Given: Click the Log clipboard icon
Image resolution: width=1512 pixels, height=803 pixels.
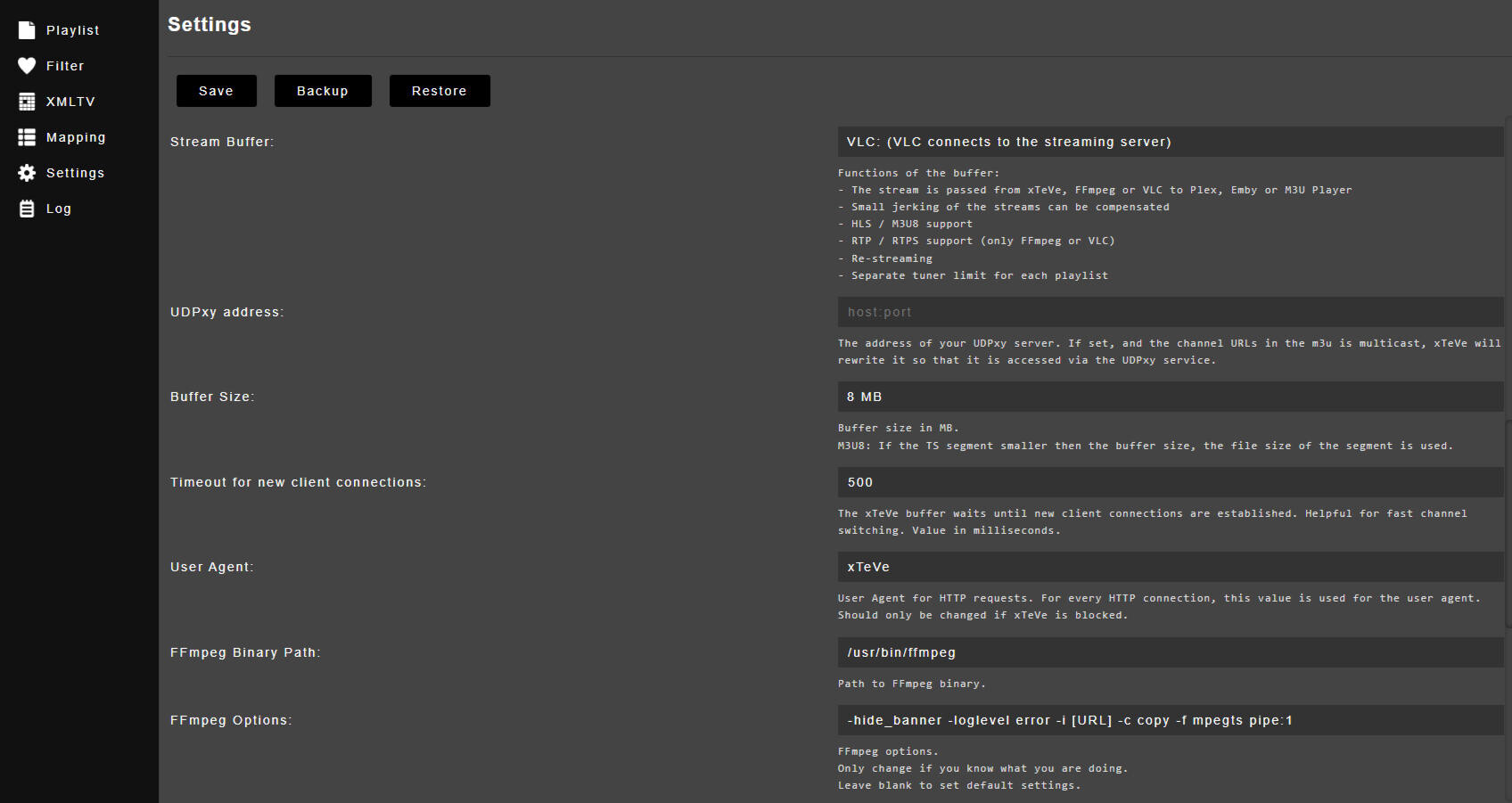Looking at the screenshot, I should pyautogui.click(x=27, y=209).
